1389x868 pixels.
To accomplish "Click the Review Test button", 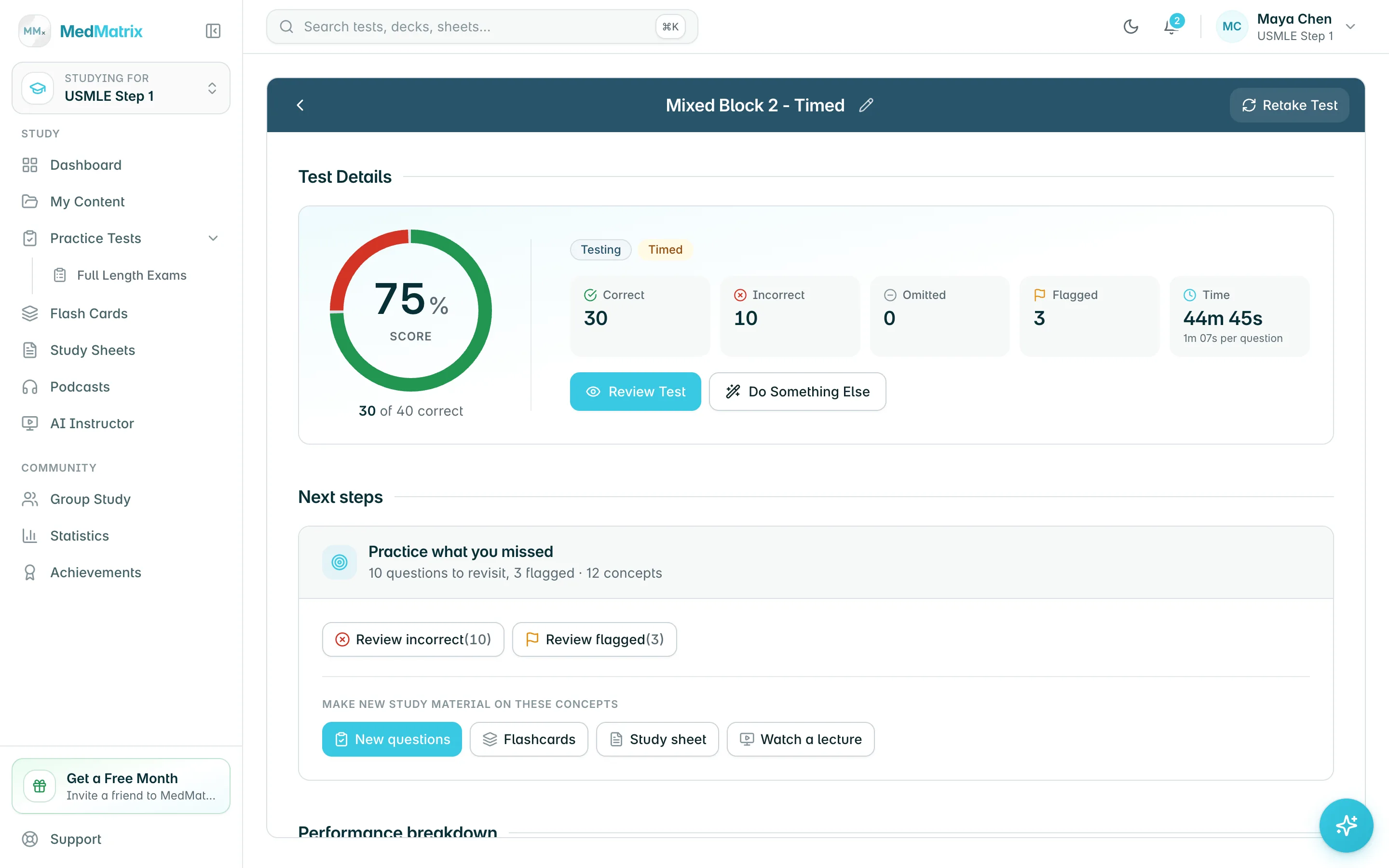I will point(635,392).
